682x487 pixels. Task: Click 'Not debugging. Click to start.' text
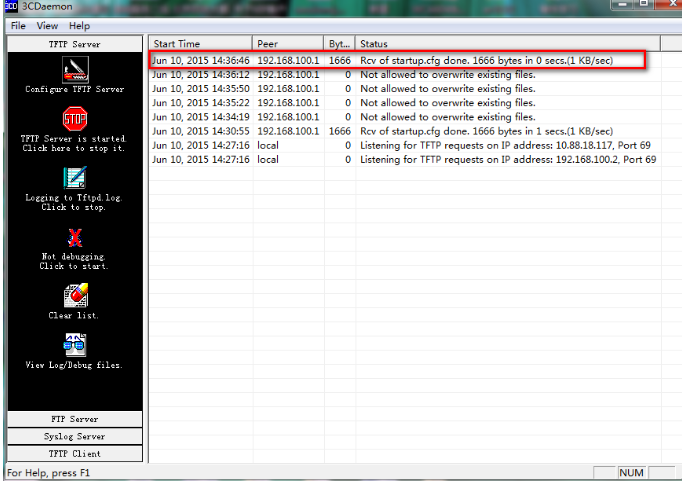pos(74,261)
